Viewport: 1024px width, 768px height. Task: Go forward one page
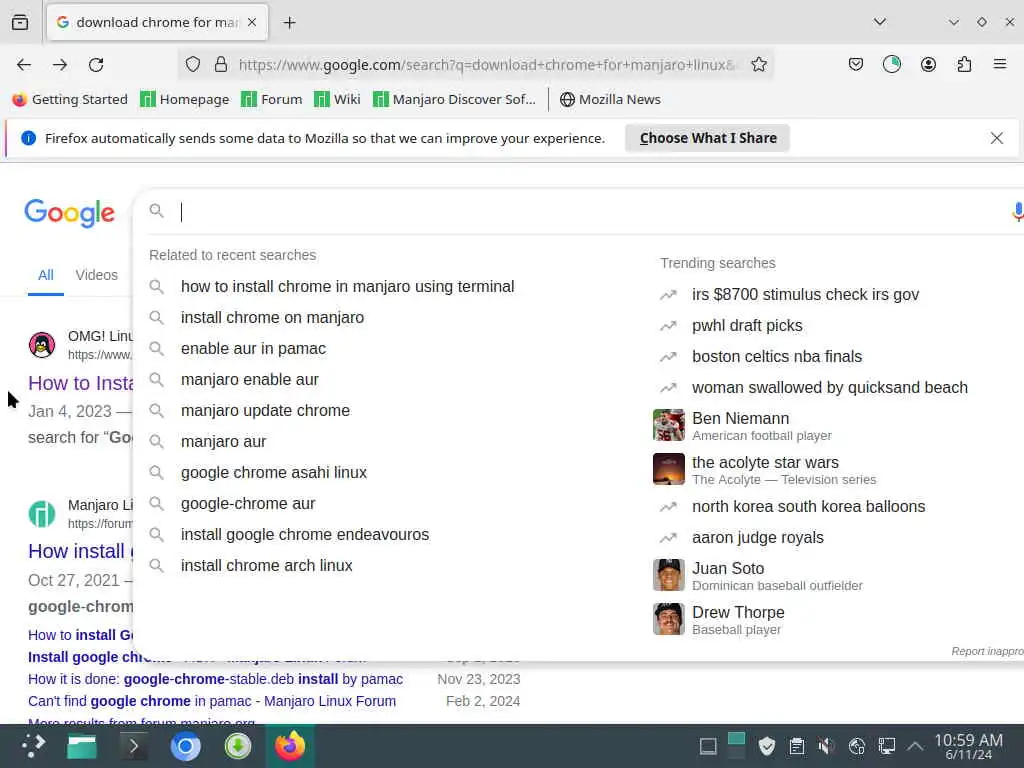click(60, 65)
